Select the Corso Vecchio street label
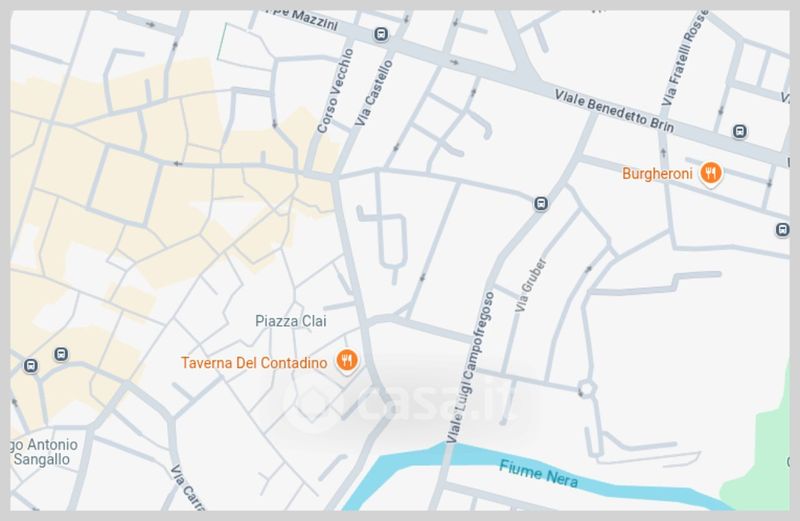 pos(335,91)
